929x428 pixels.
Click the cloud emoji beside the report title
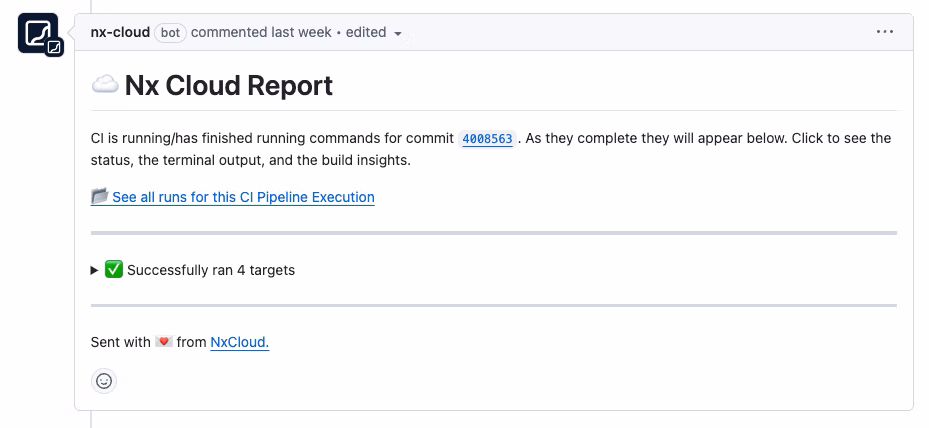tap(105, 85)
